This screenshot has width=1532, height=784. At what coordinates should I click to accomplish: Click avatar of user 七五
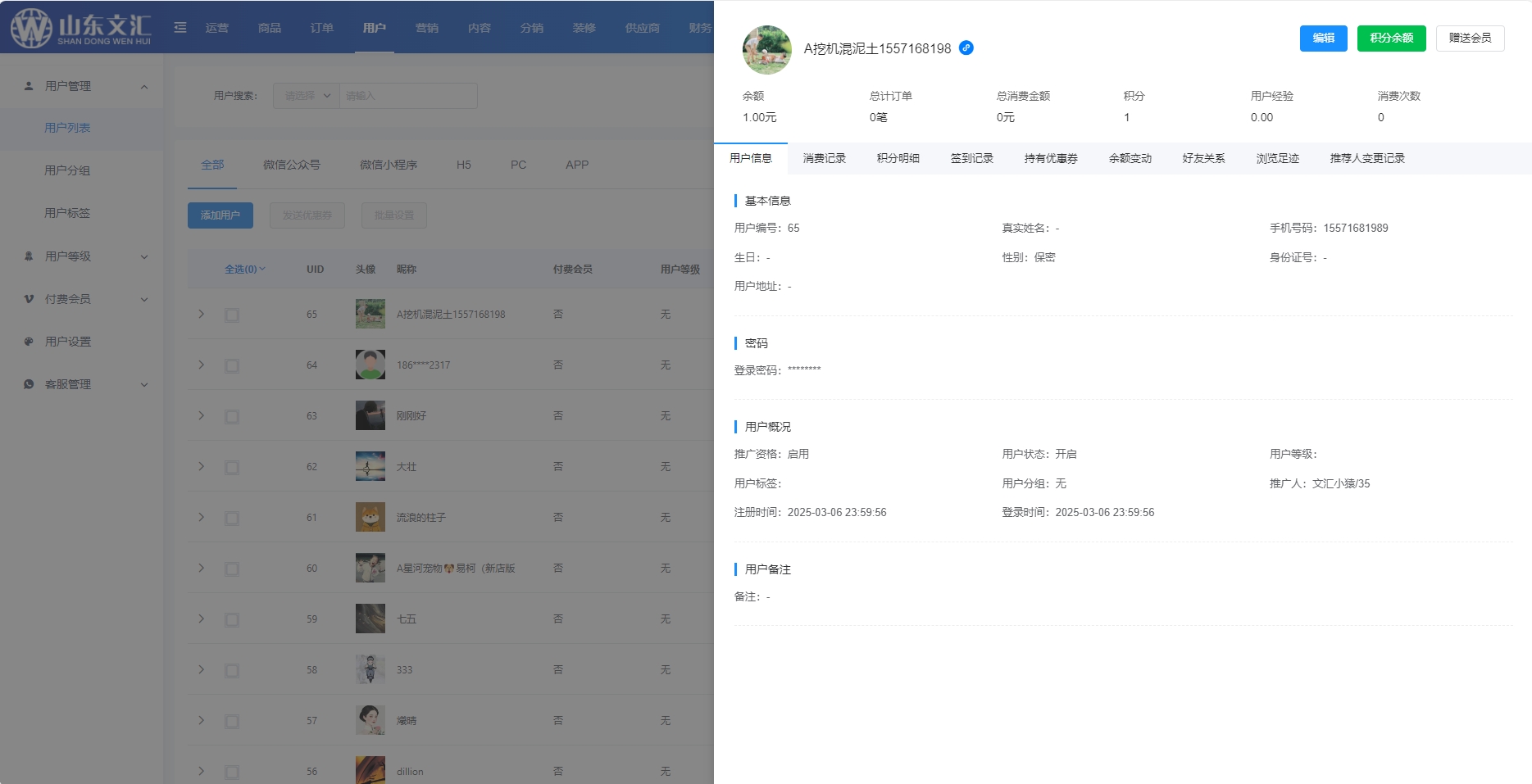coord(370,619)
